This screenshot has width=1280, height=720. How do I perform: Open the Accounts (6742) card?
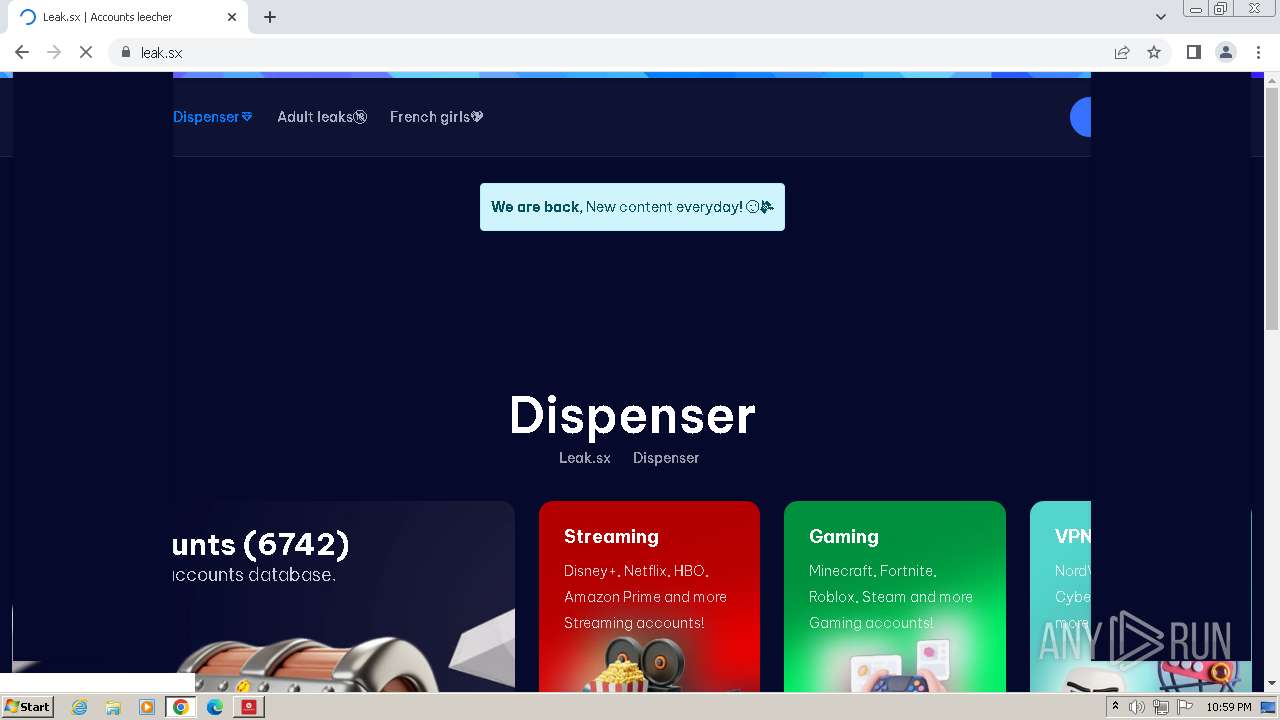(x=344, y=597)
